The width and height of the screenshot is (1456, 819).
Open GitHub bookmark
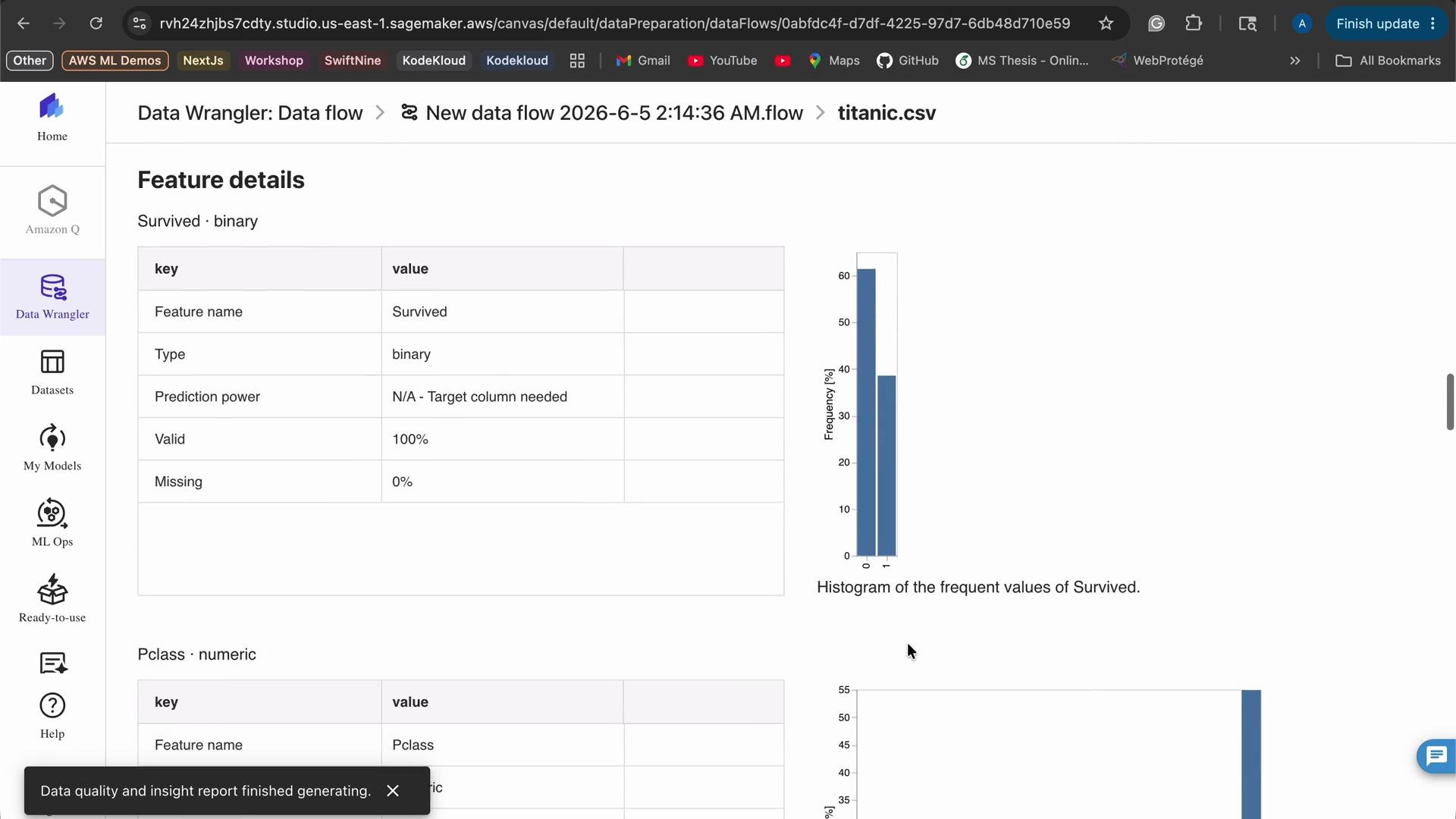click(908, 61)
